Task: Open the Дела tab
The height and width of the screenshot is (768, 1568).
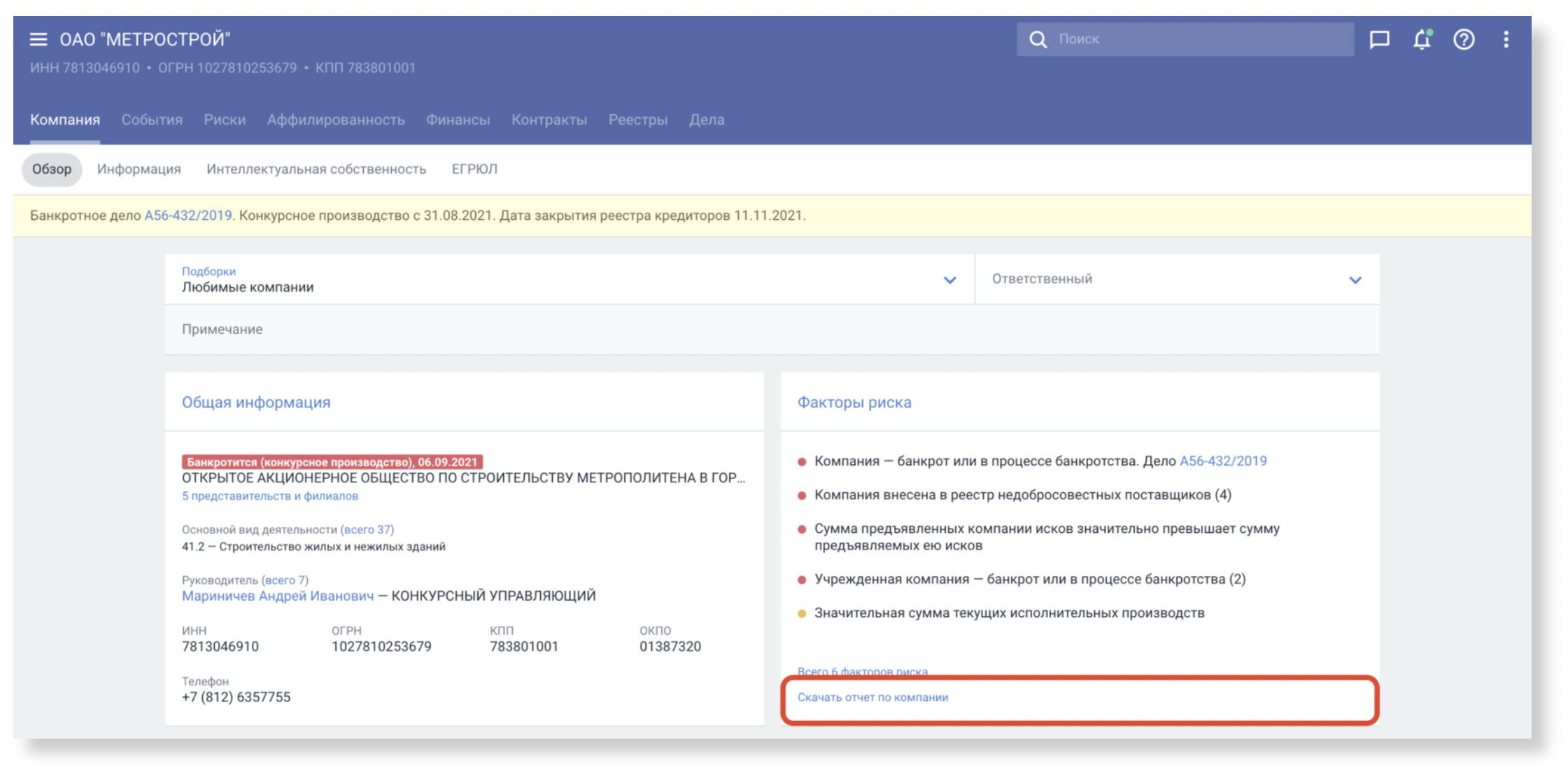Action: [707, 120]
